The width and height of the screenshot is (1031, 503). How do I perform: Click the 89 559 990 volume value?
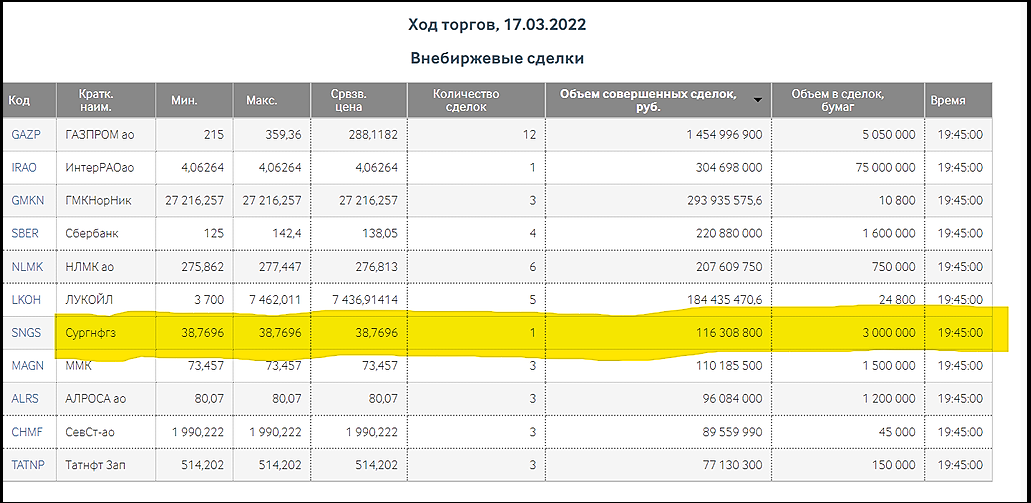pyautogui.click(x=731, y=432)
